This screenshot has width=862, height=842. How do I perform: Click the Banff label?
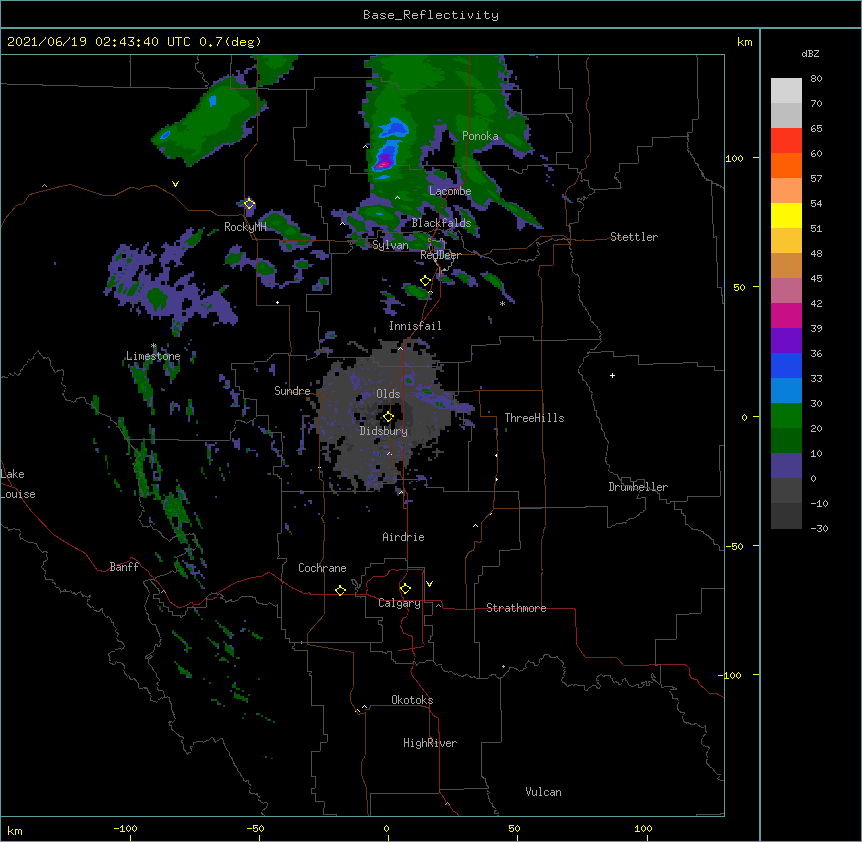point(124,567)
